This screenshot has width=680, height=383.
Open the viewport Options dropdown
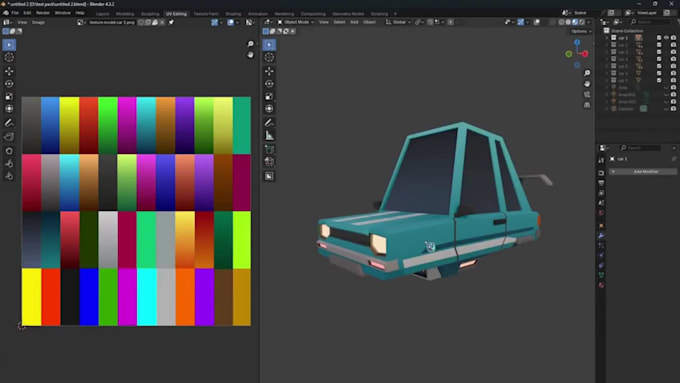[x=581, y=31]
